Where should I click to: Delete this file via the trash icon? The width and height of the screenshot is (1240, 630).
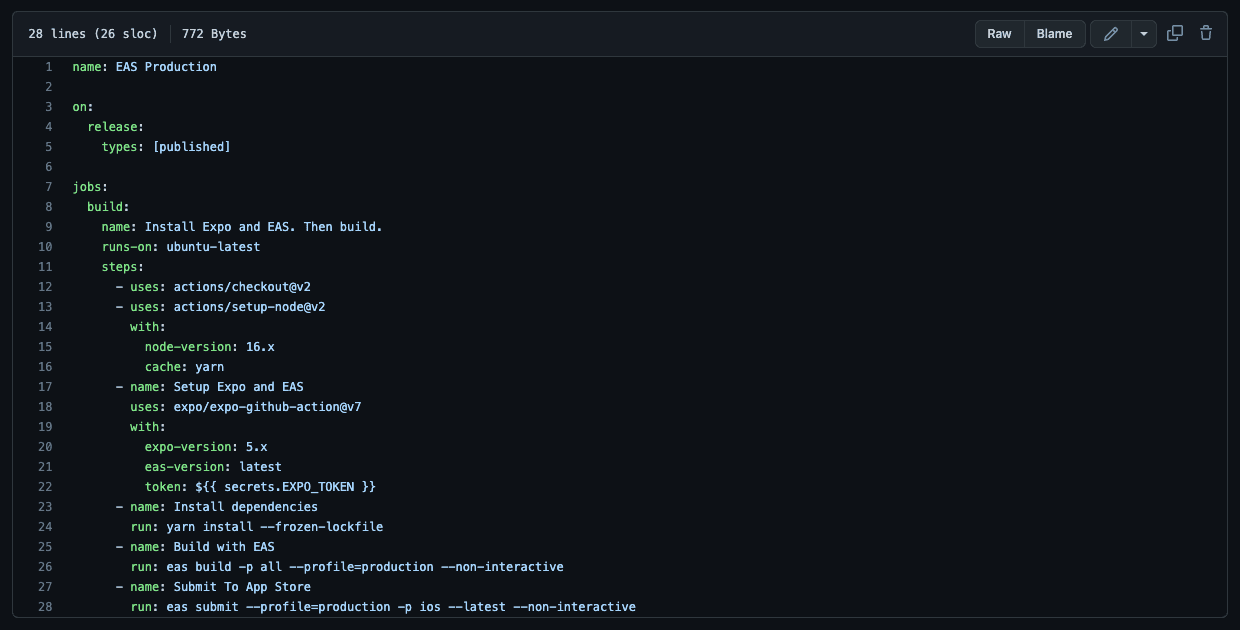1205,33
